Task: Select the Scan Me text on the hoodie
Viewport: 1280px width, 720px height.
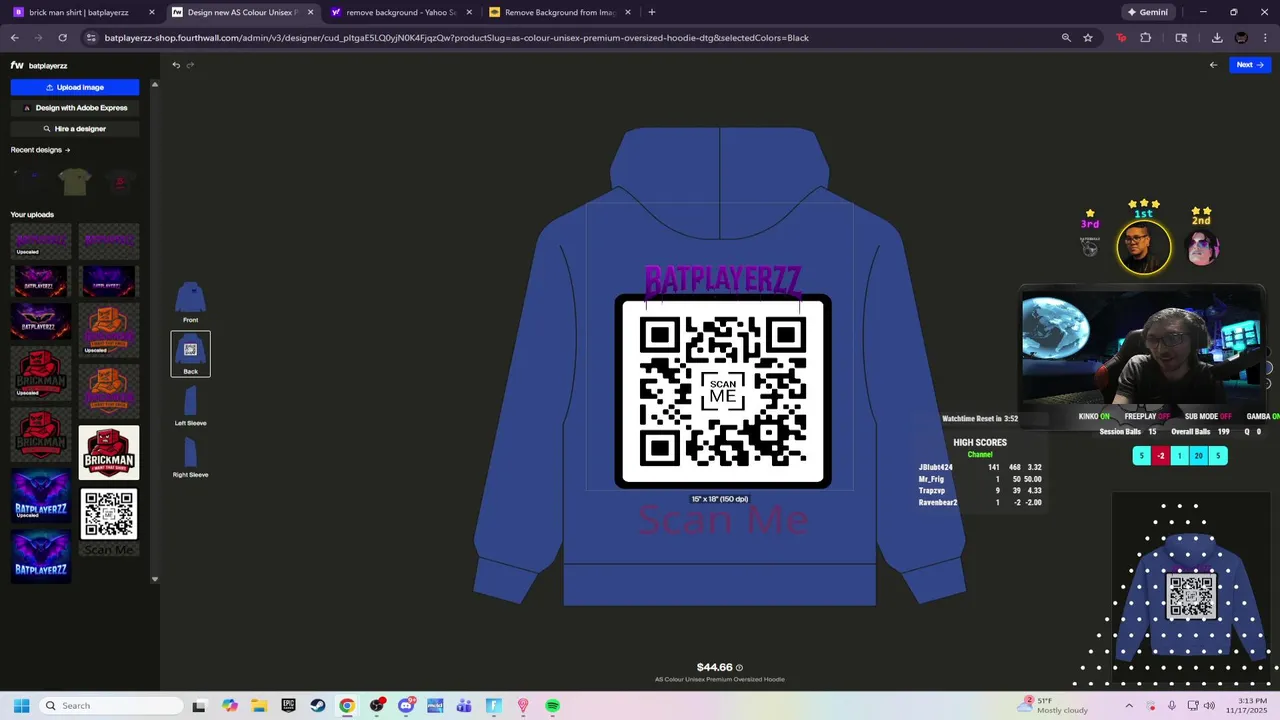Action: tap(723, 520)
